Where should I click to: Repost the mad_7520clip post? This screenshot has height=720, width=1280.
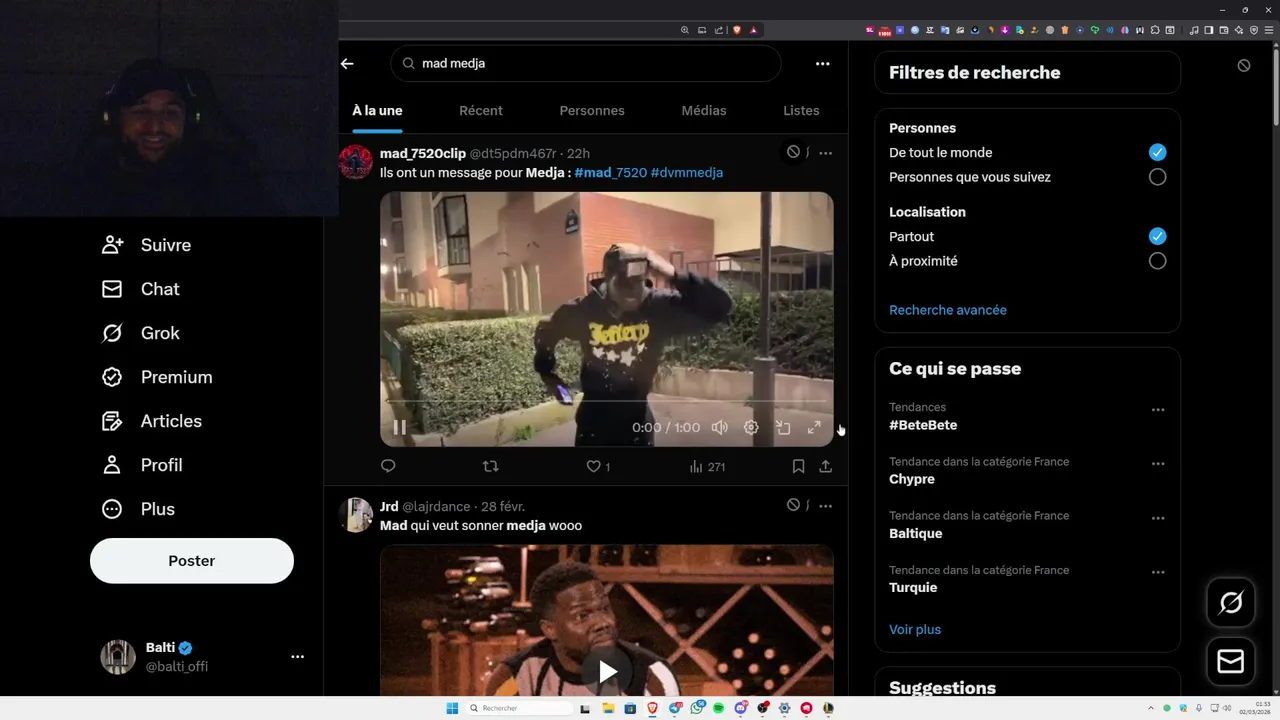(x=491, y=466)
